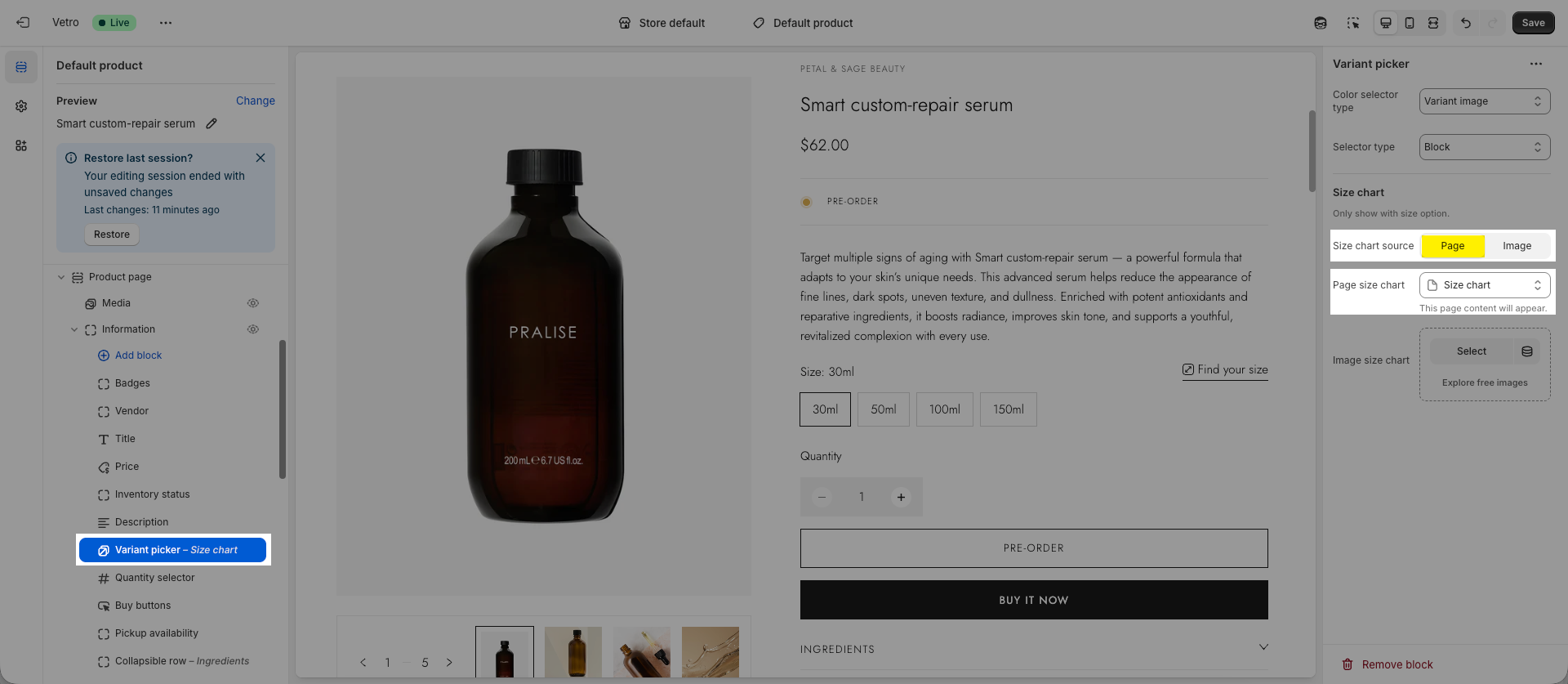The height and width of the screenshot is (684, 1568).
Task: Open the app embeds icon
Action: click(21, 145)
